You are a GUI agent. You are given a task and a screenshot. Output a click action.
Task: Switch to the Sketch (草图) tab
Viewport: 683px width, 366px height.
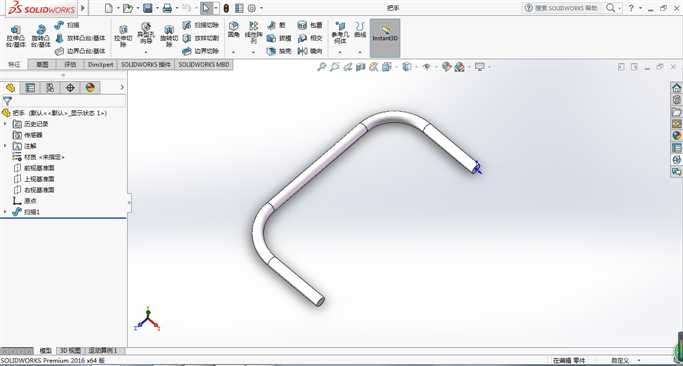(42, 64)
